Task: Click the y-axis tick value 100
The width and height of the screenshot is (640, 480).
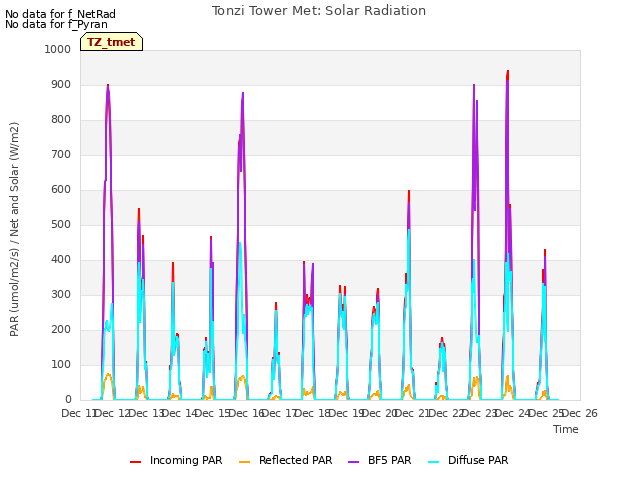Action: (61, 364)
